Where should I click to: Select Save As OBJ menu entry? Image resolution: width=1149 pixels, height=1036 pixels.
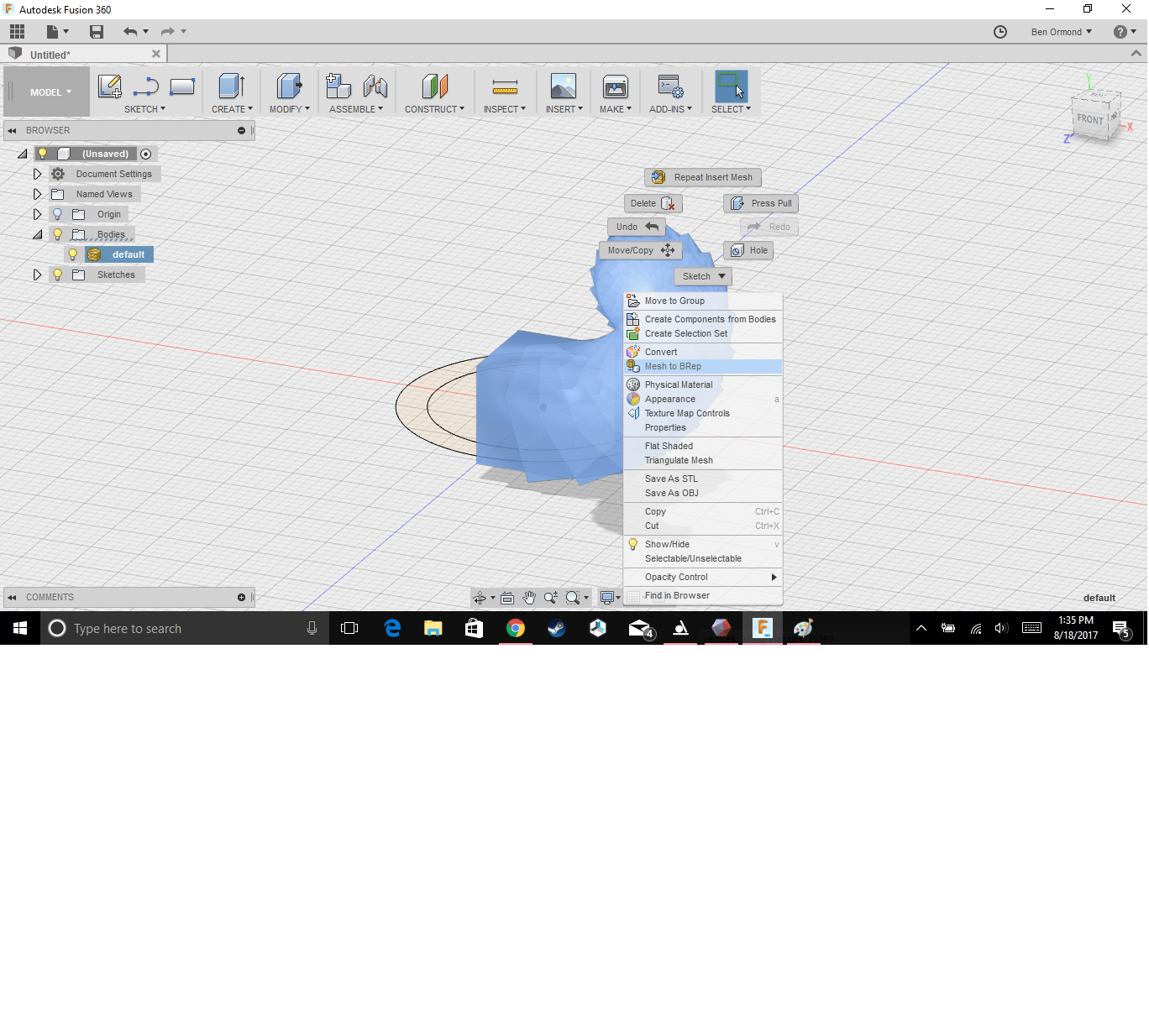[703, 493]
